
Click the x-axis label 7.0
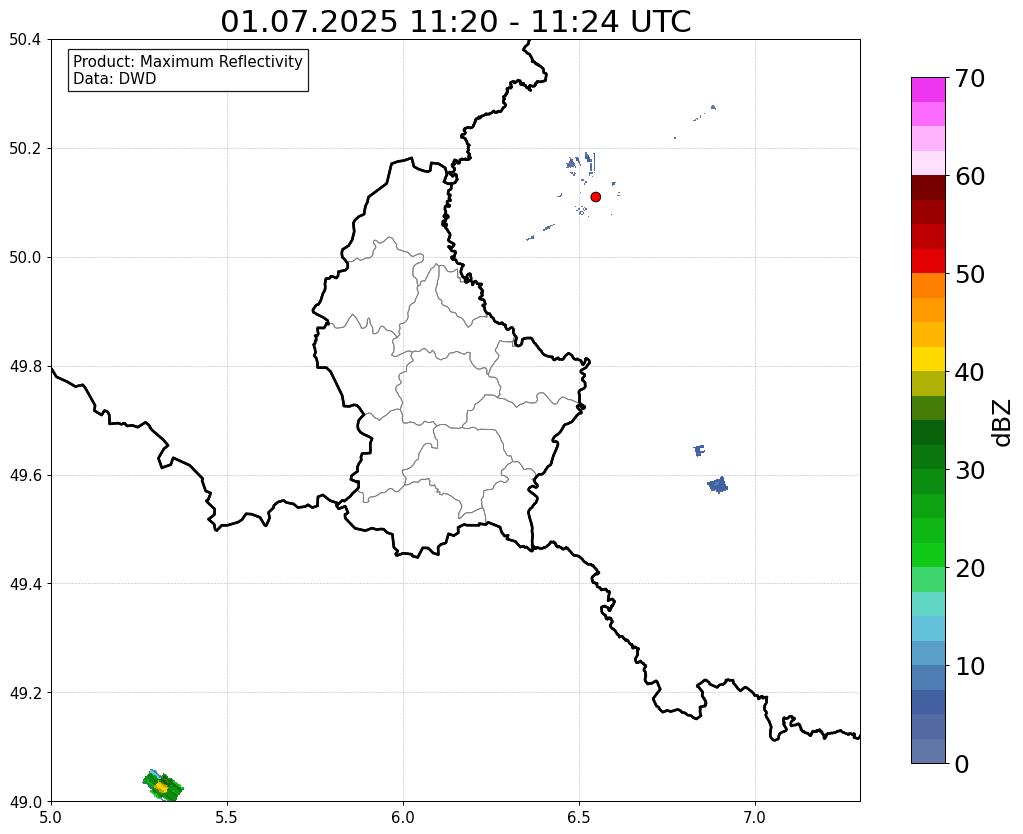pos(755,817)
